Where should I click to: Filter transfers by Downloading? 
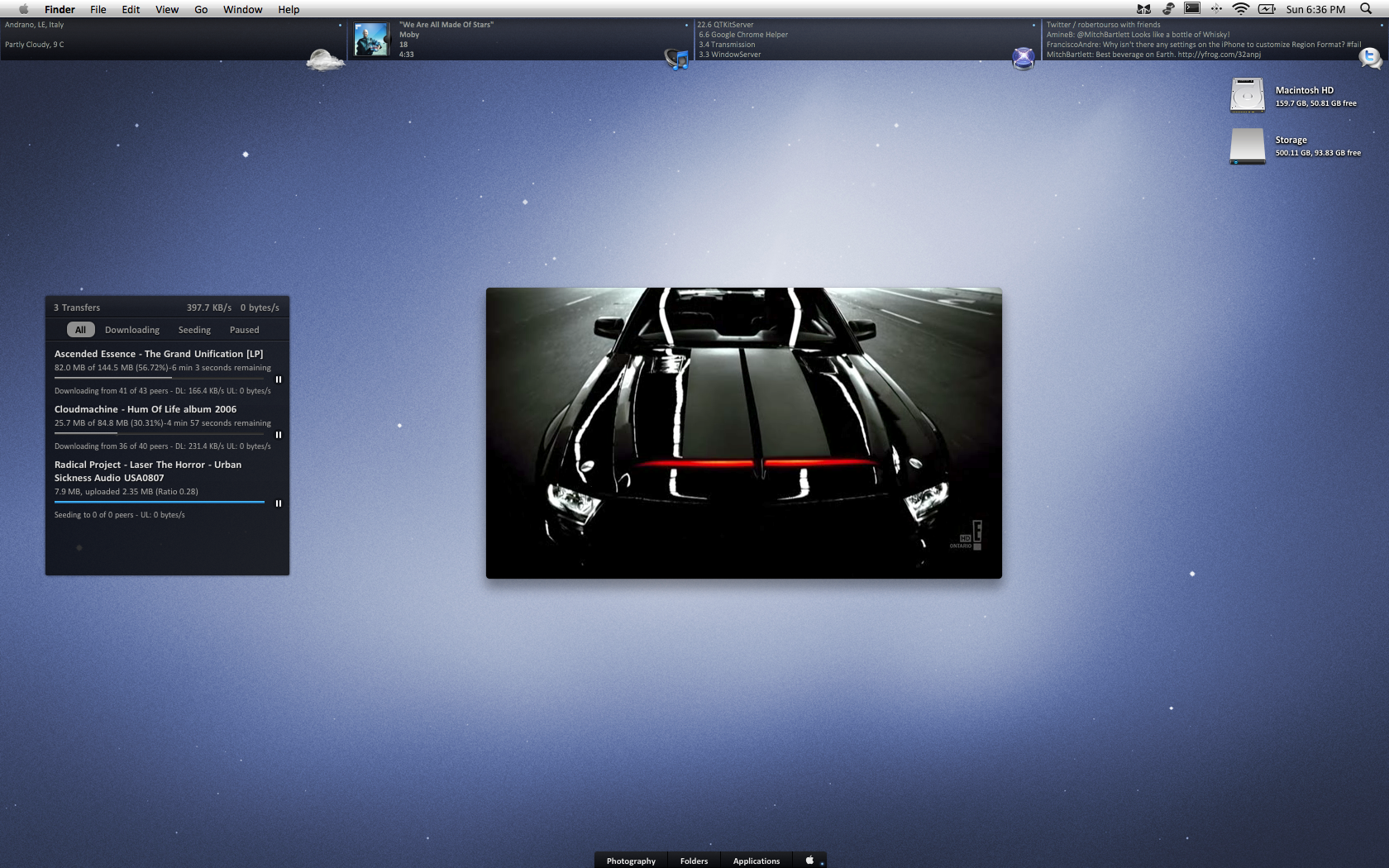(x=132, y=330)
